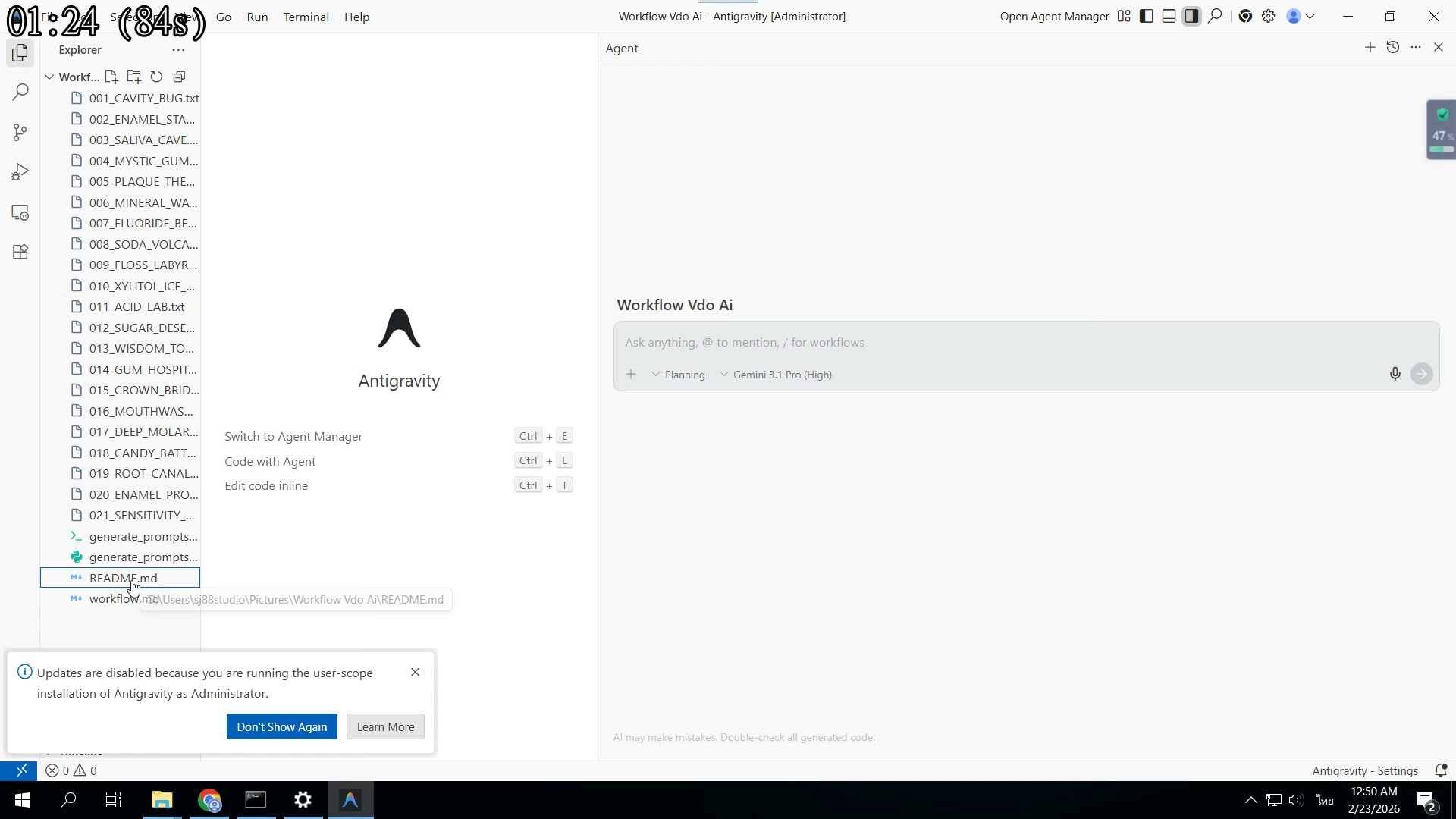Toggle the bottom panel visibility
The height and width of the screenshot is (819, 1456).
pyautogui.click(x=1169, y=16)
